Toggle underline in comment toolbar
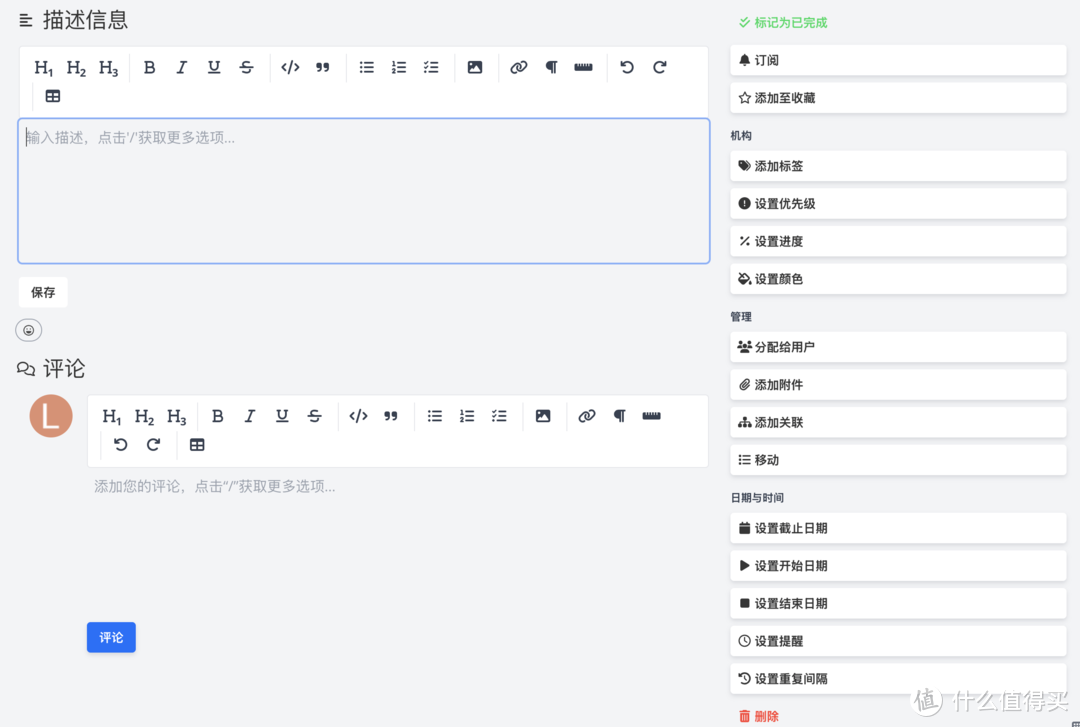This screenshot has width=1080, height=727. click(x=282, y=417)
